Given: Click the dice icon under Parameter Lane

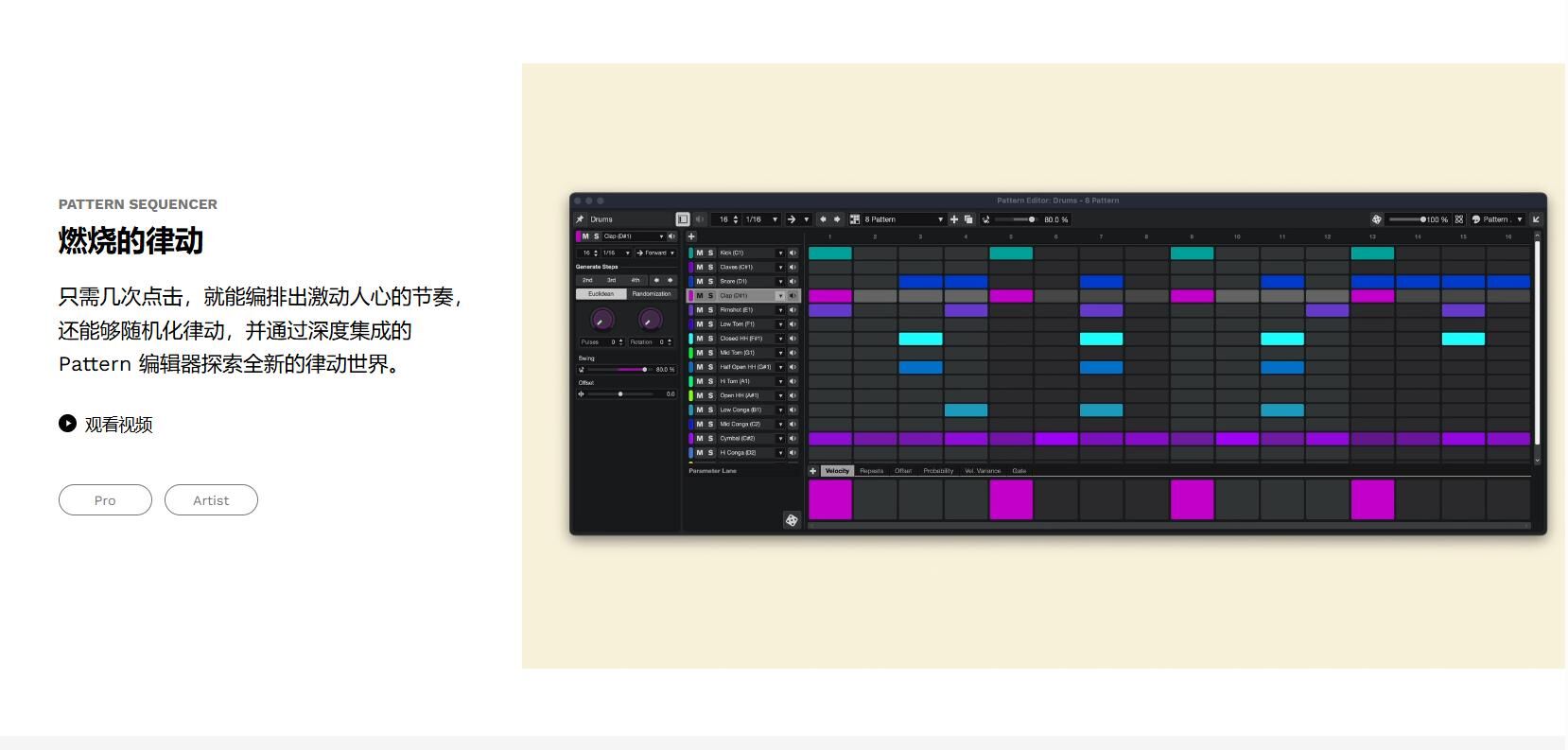Looking at the screenshot, I should click(792, 520).
